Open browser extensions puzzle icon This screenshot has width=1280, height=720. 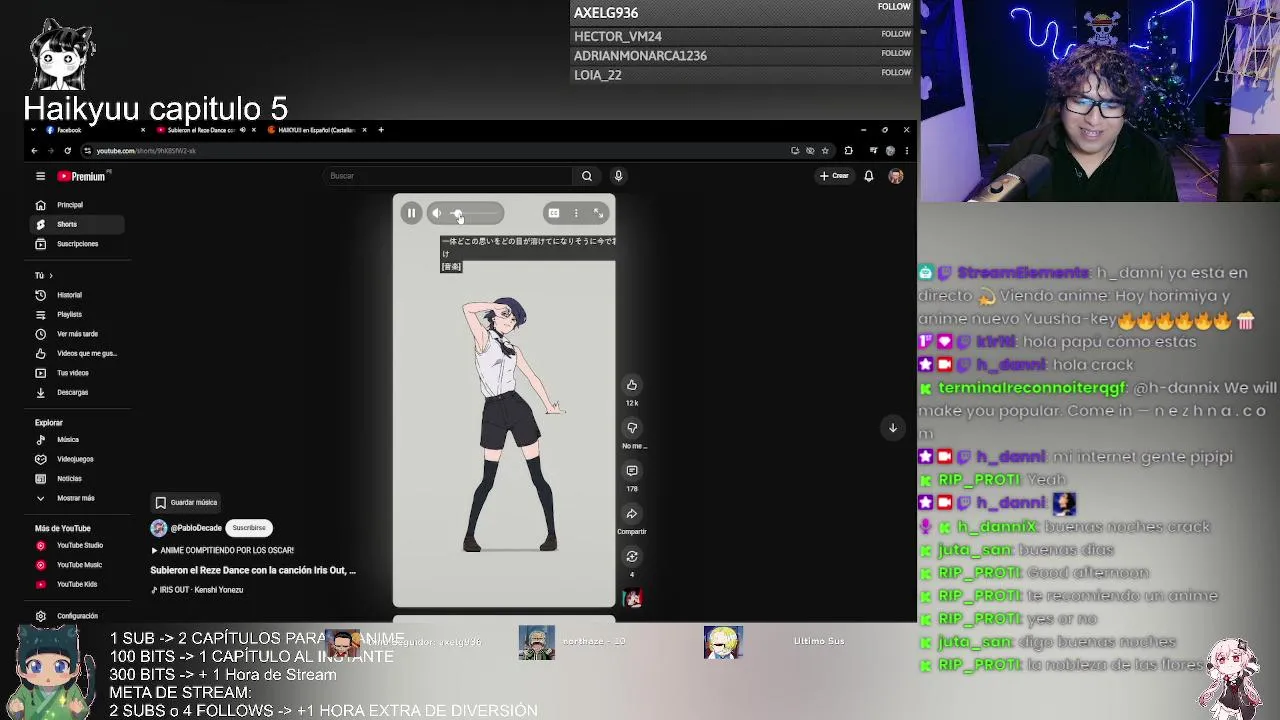tap(848, 151)
